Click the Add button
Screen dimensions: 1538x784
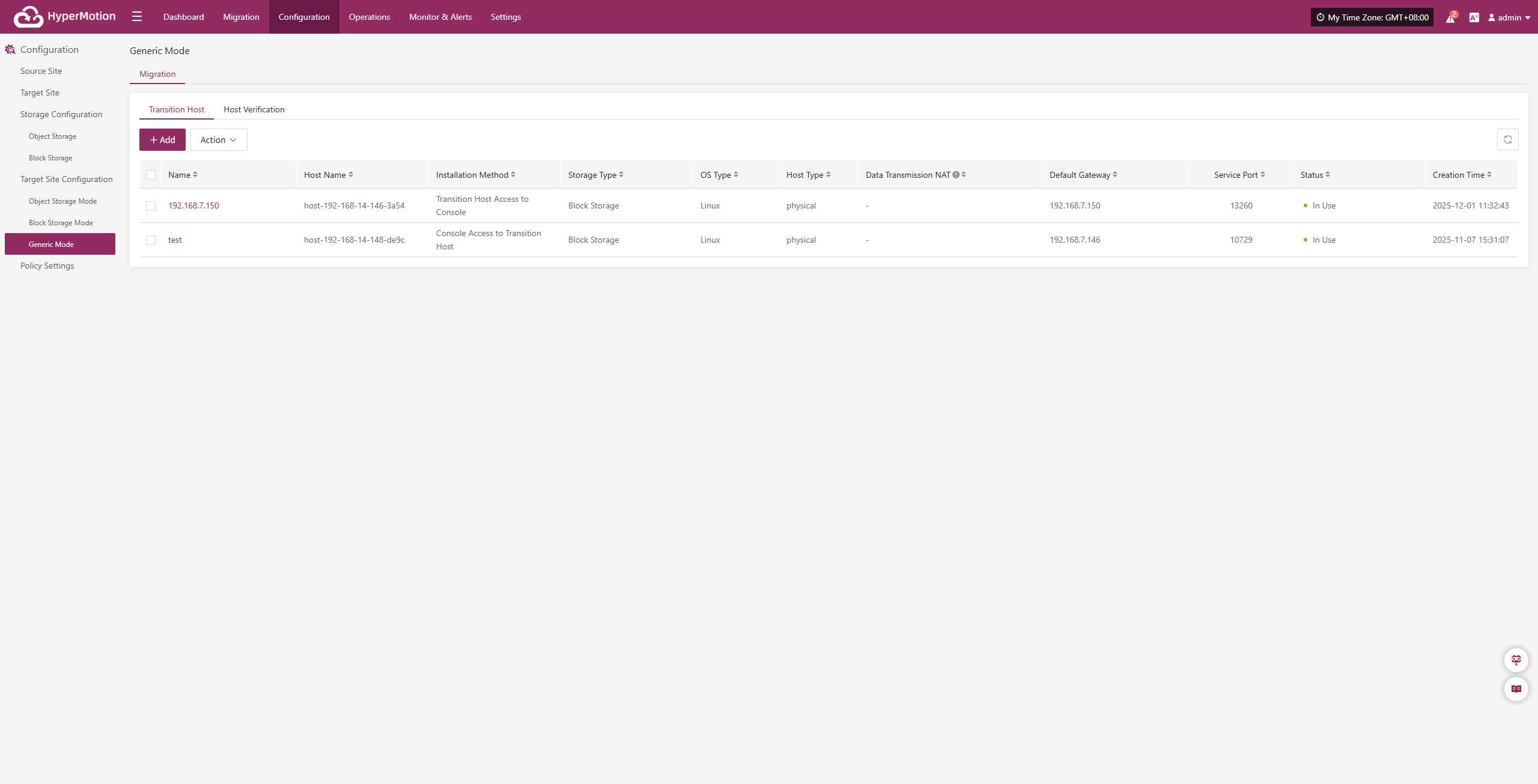pyautogui.click(x=162, y=140)
